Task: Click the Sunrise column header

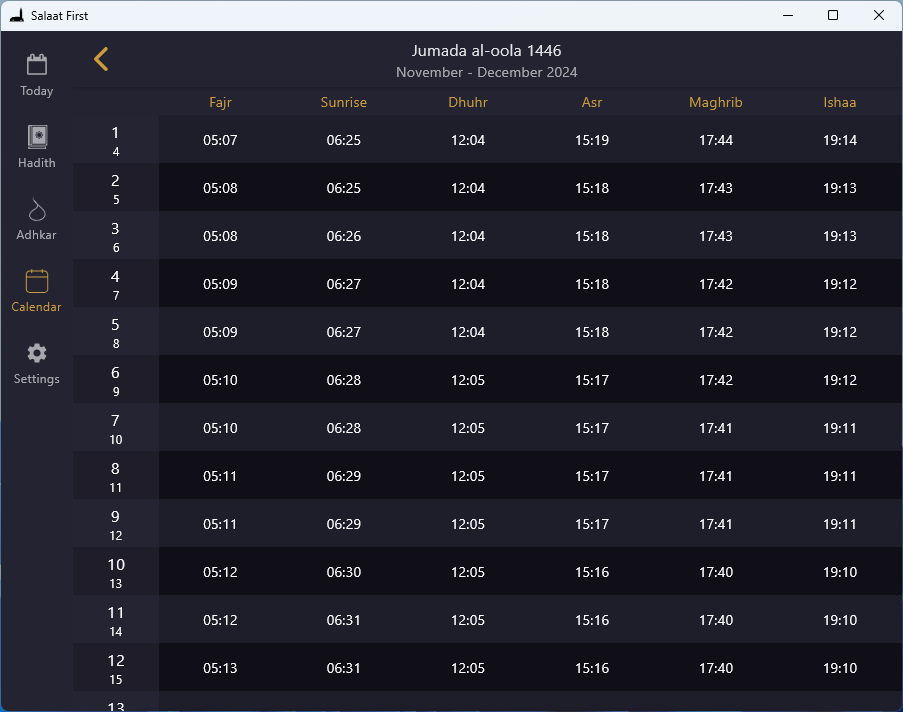Action: 343,102
